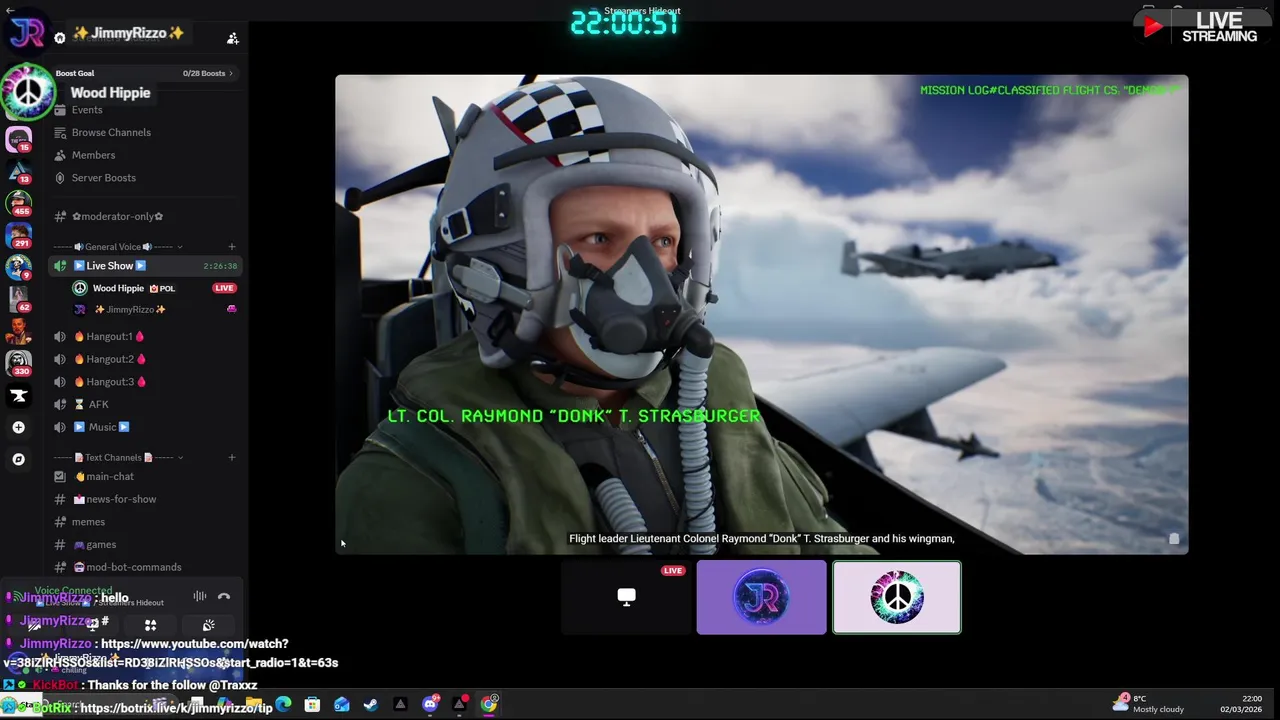Open the server icon with 13 badge

point(19,172)
